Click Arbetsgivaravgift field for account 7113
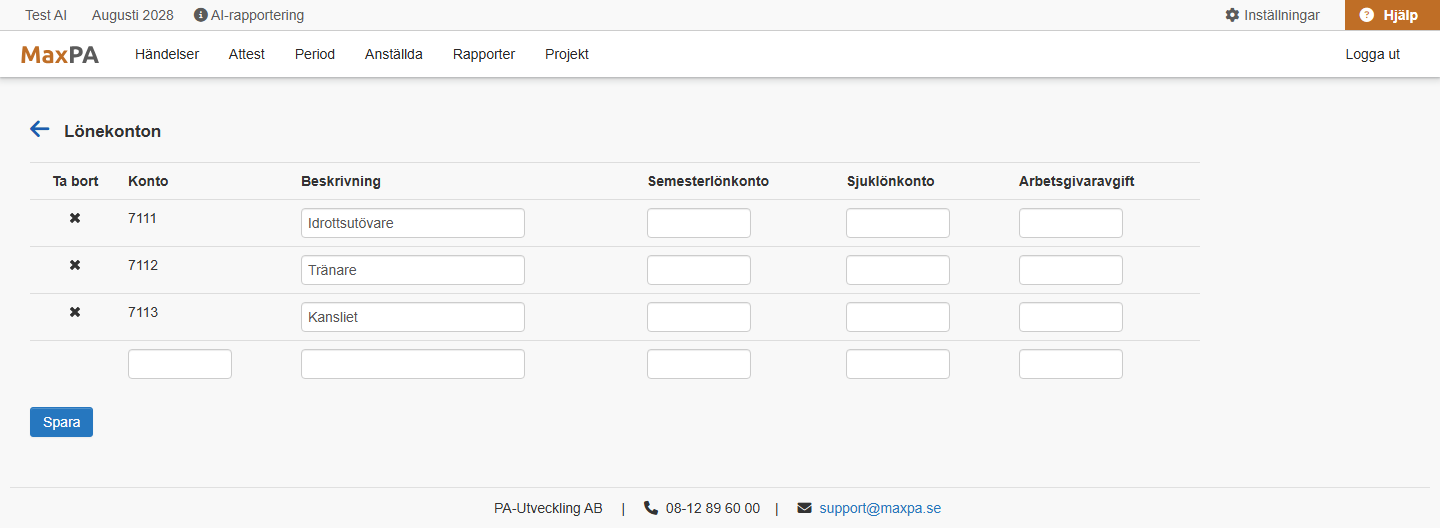 point(1071,317)
